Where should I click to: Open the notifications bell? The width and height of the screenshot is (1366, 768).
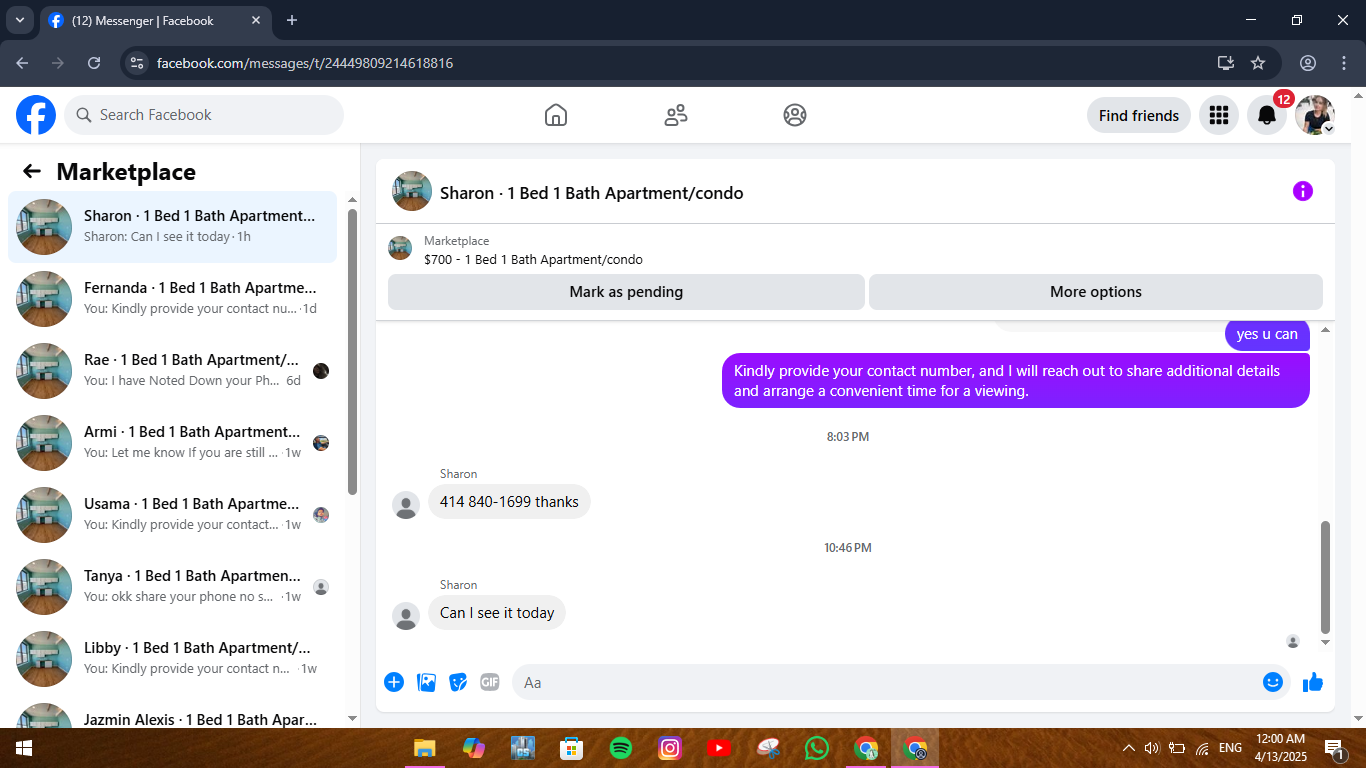coord(1267,115)
